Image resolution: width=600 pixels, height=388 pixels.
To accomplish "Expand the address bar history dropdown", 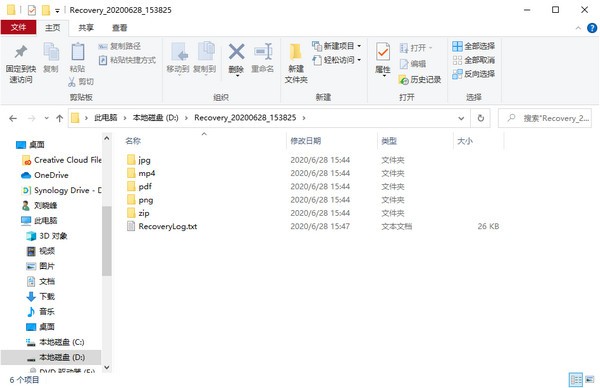I will [461, 118].
